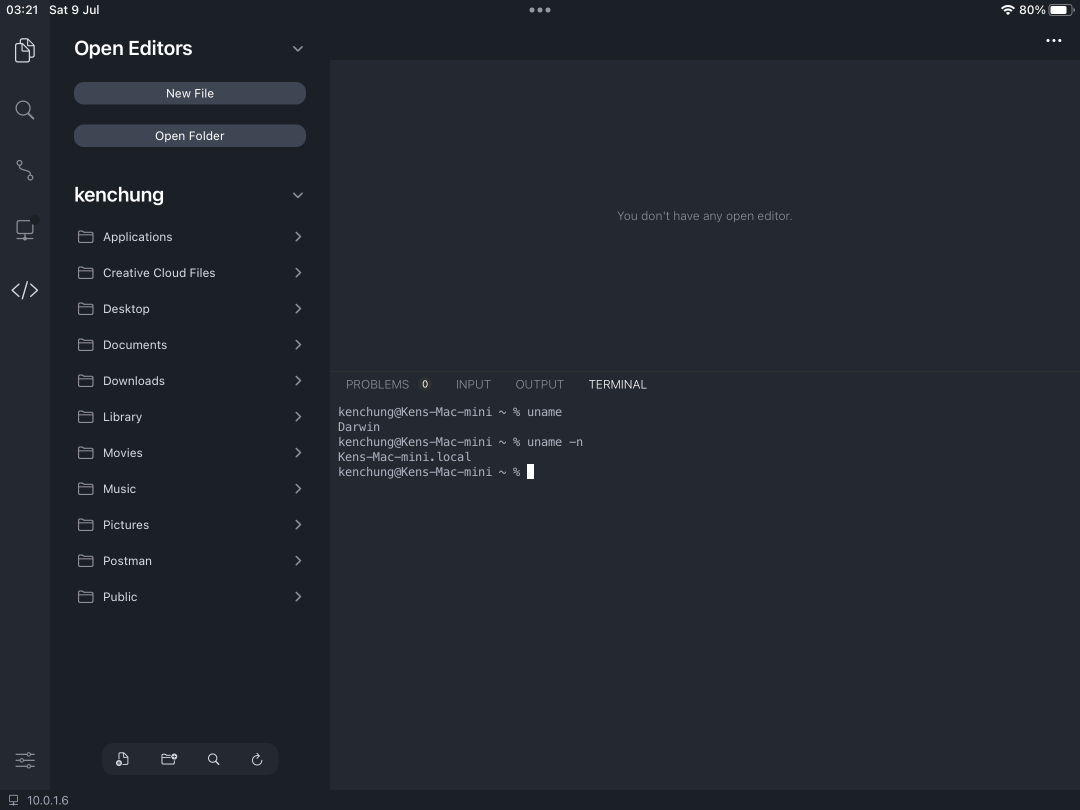Viewport: 1080px width, 810px height.
Task: Collapse the kenchung workspace section
Action: click(x=297, y=195)
